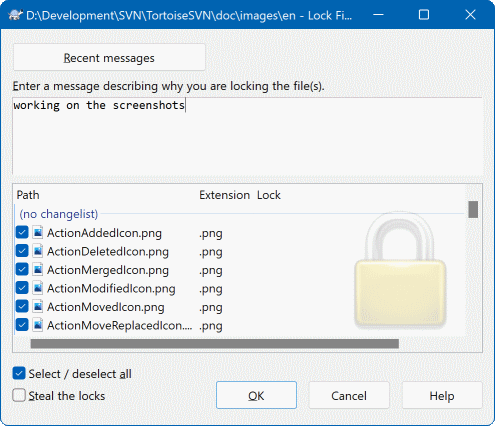Uncheck the ActionAddedIcon.png checkbox
Image resolution: width=495 pixels, height=426 pixels.
pos(22,232)
